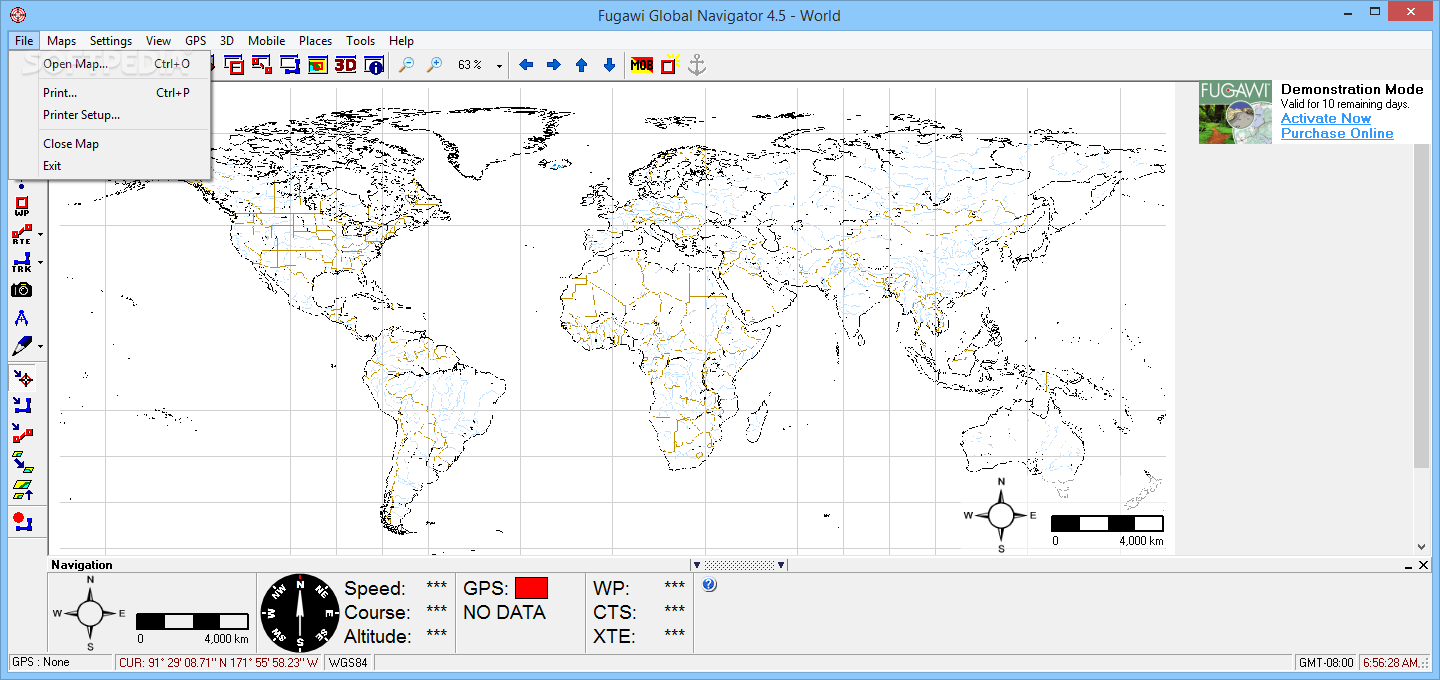Choose Exit from File menu
The image size is (1440, 680).
click(110, 166)
